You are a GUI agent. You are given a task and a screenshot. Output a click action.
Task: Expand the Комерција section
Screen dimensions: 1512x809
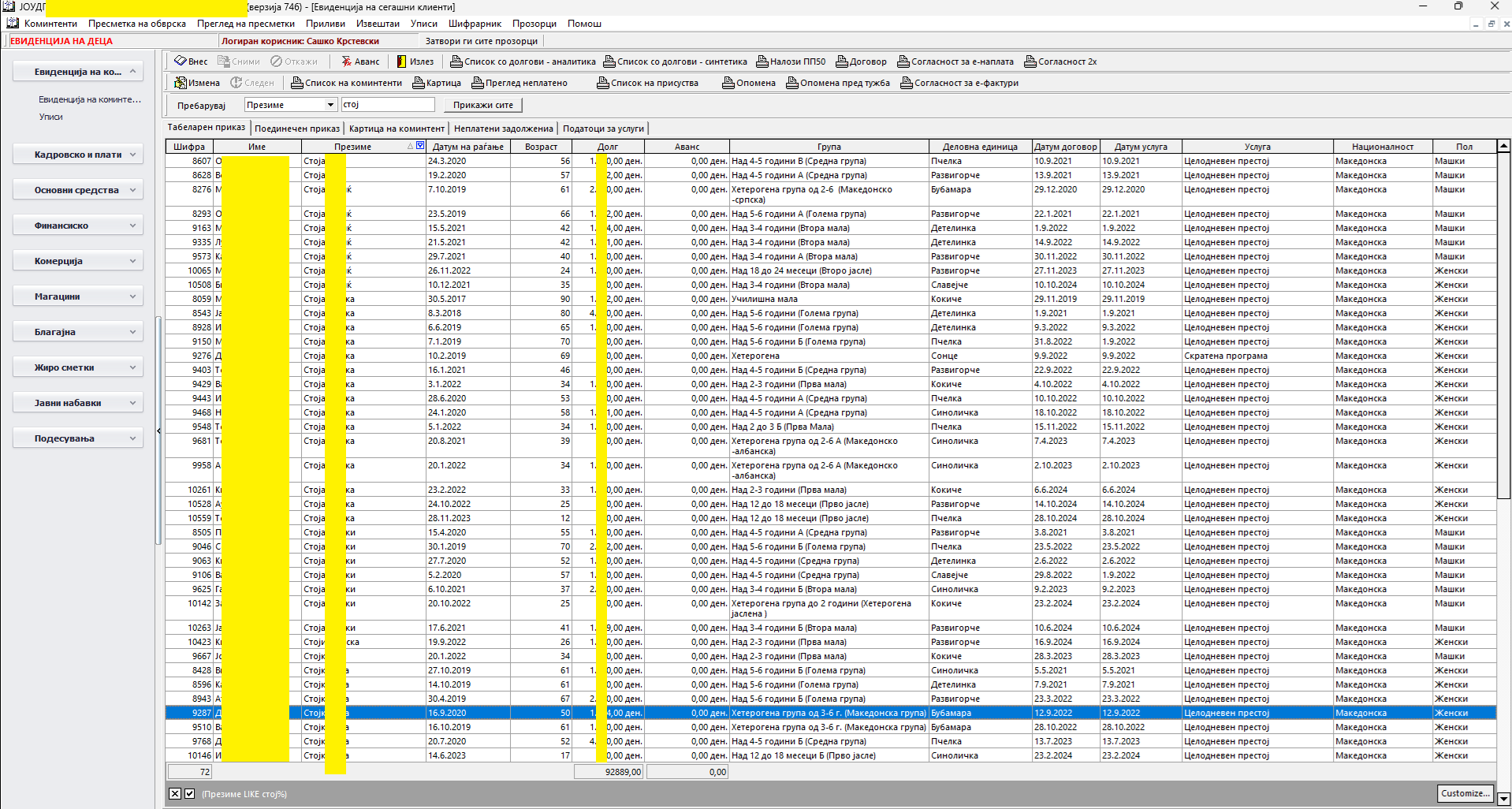[77, 261]
